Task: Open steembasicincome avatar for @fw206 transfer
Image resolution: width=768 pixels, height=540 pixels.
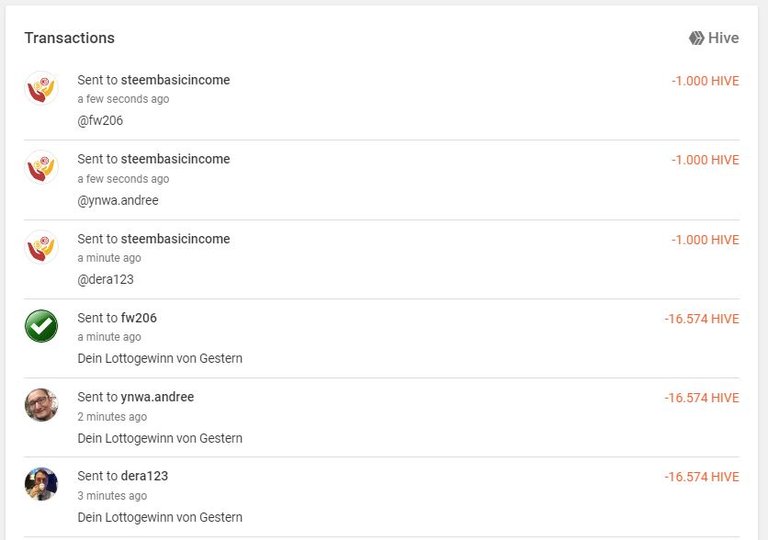Action: coord(42,88)
